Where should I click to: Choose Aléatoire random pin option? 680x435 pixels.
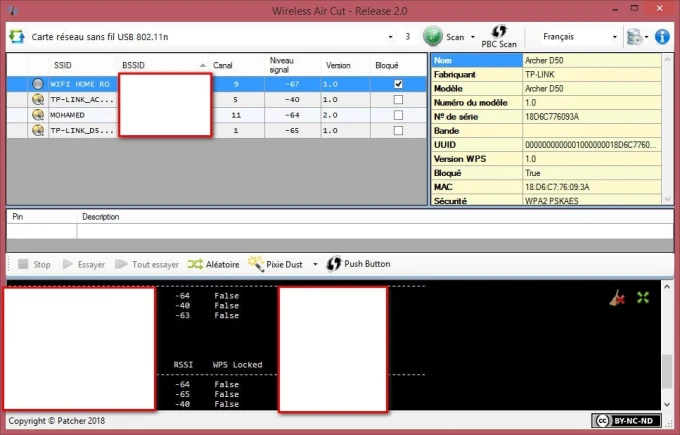click(x=212, y=264)
